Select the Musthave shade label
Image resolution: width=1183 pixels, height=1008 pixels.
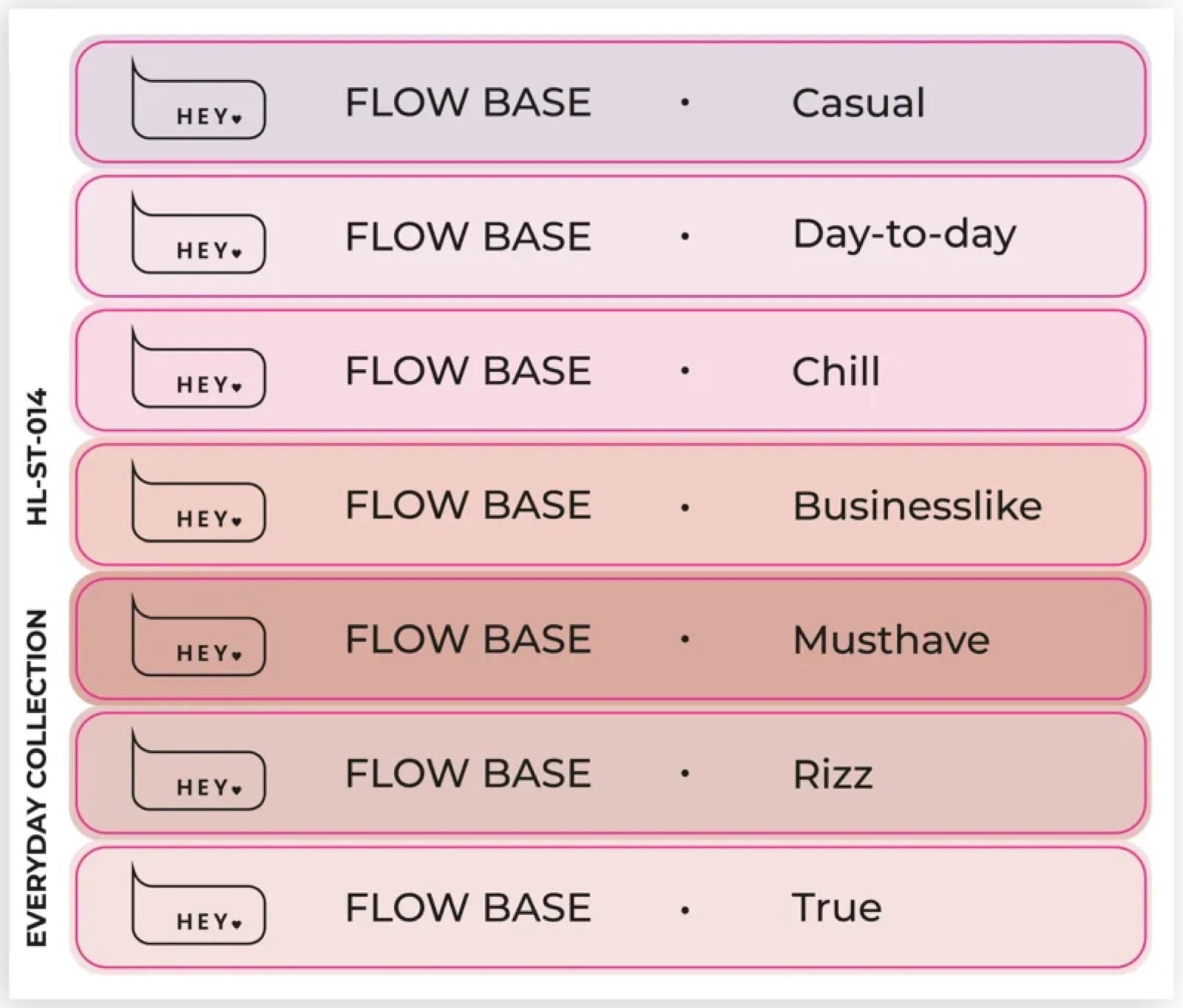coord(891,640)
